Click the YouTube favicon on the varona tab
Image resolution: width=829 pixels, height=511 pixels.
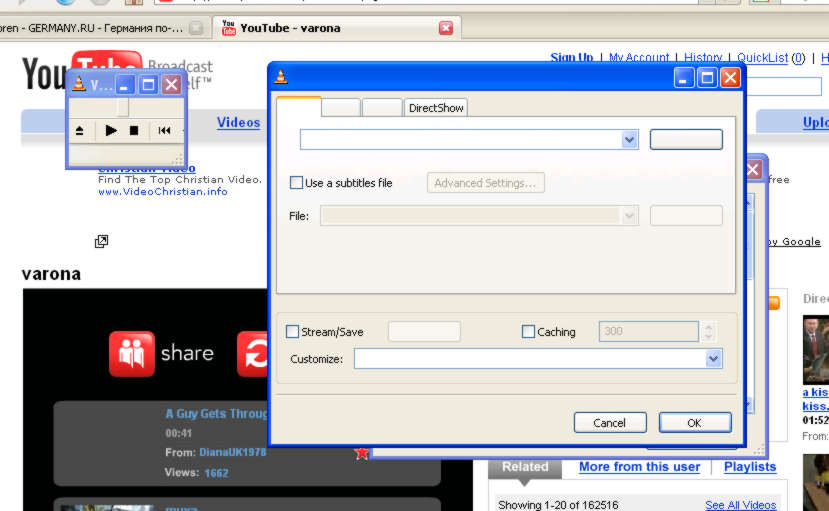[228, 27]
